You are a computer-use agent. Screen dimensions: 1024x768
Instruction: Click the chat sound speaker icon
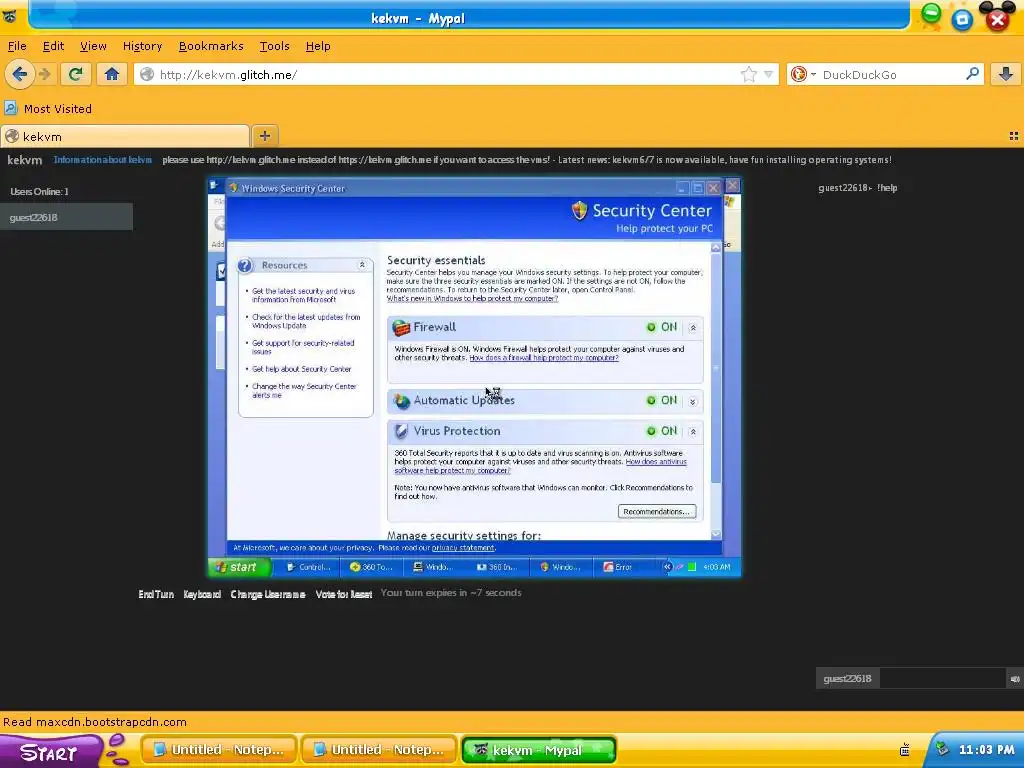1015,679
